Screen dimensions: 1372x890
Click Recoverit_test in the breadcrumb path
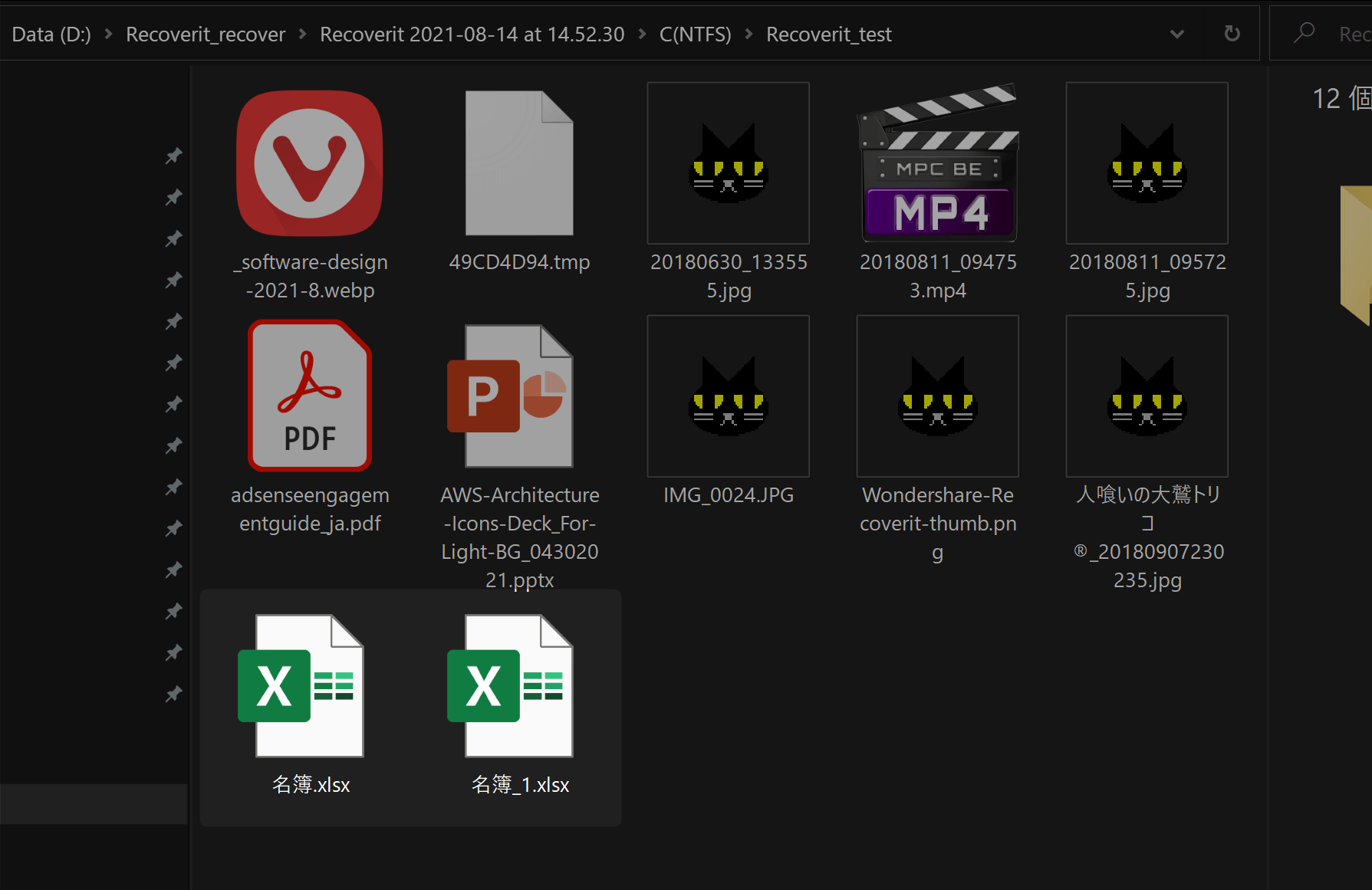pyautogui.click(x=829, y=34)
